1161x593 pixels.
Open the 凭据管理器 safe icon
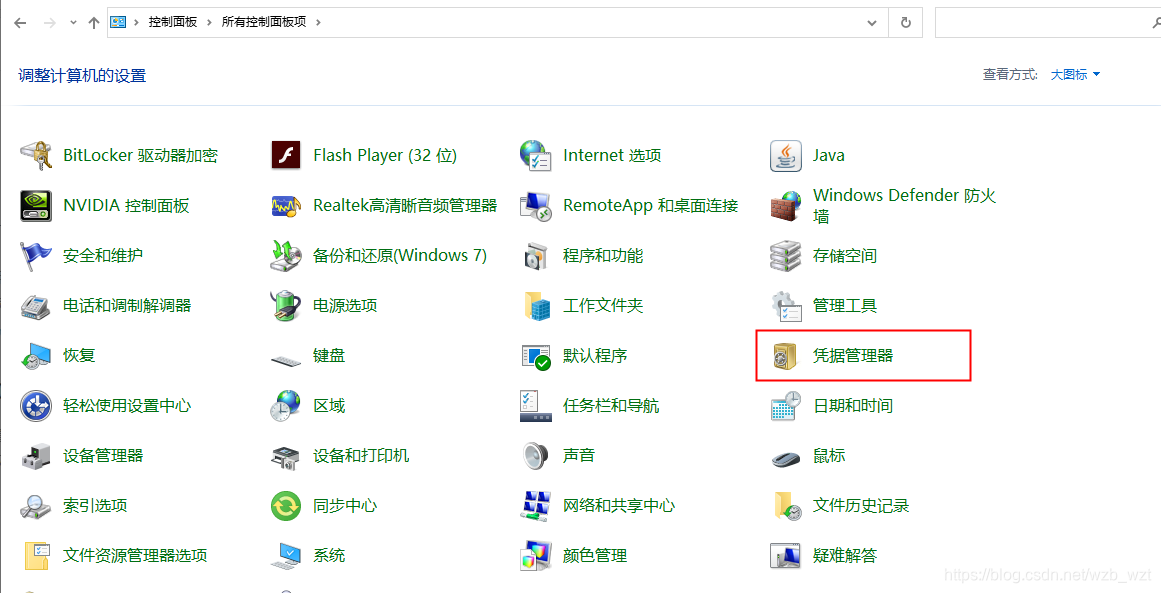tap(786, 356)
